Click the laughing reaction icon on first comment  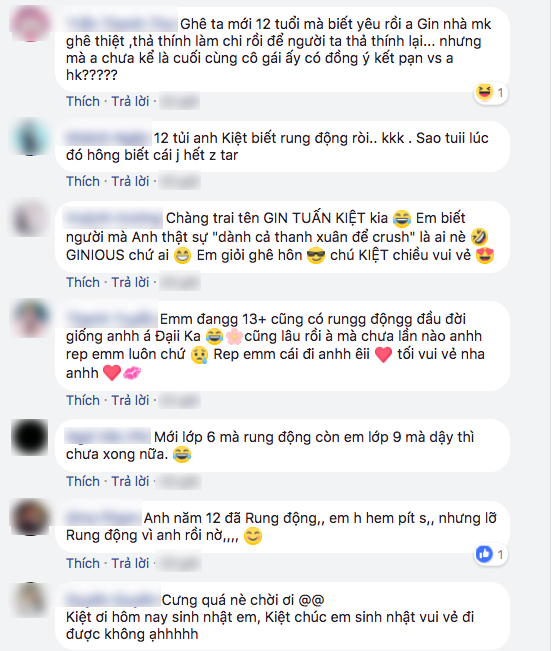(485, 92)
